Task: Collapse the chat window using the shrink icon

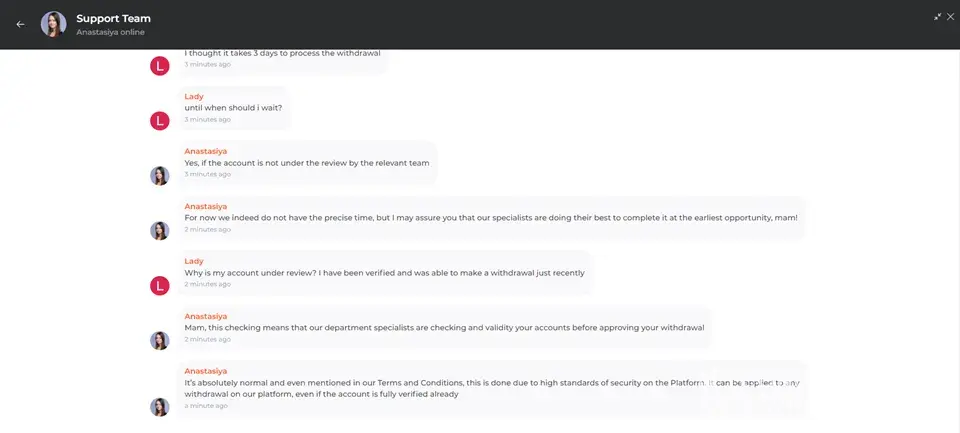Action: pos(938,17)
